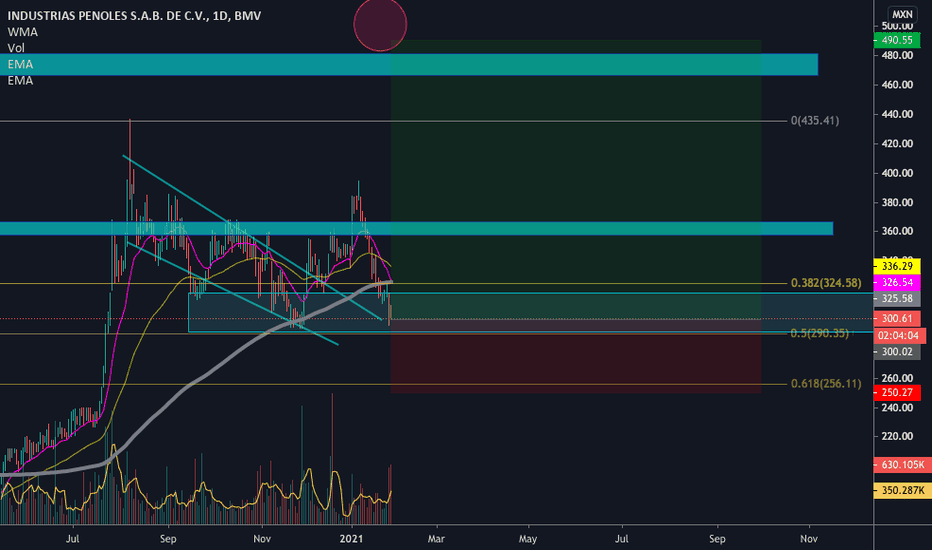The image size is (932, 550).
Task: Select the upper cyan resistance band near 480
Action: [409, 64]
